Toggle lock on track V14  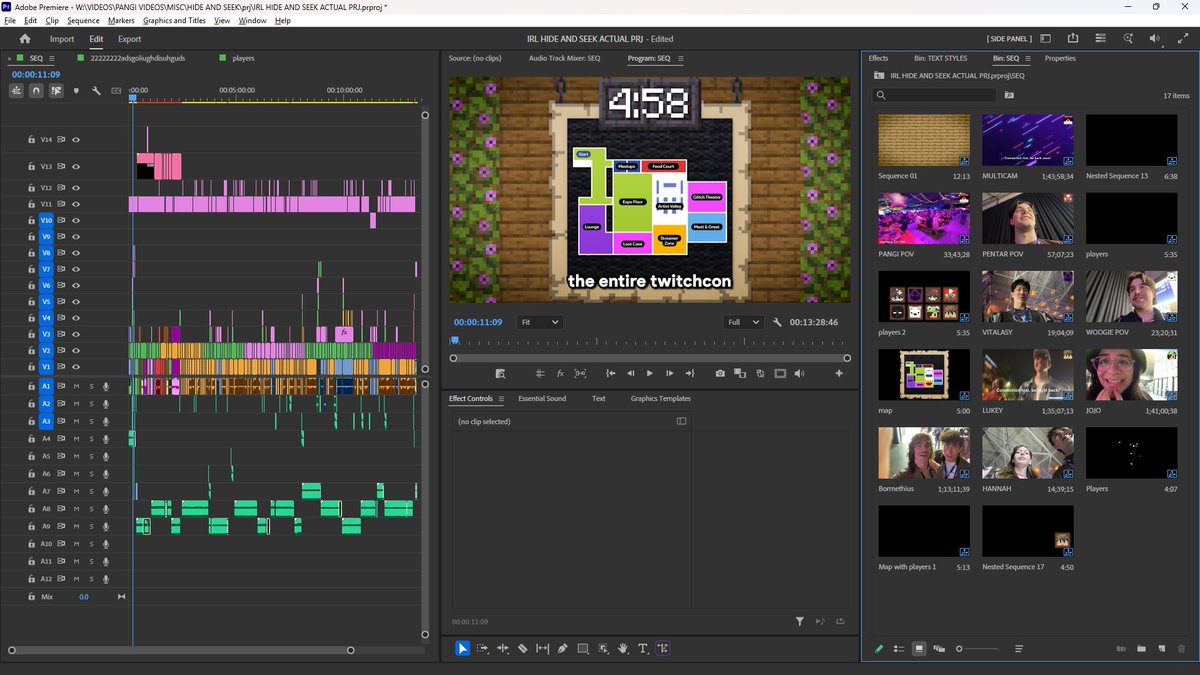32,140
